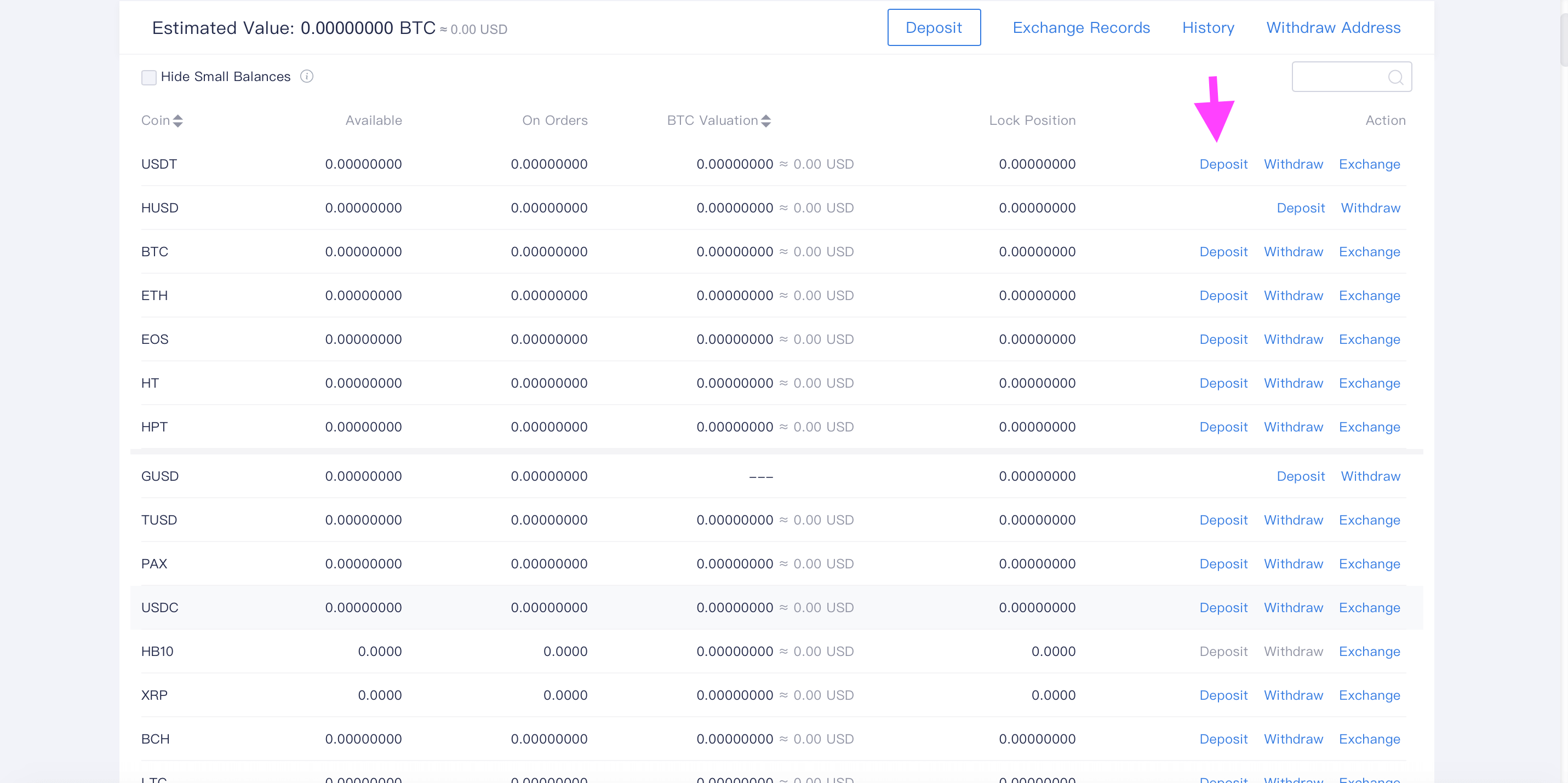Deposit ETH from its row
The image size is (1568, 783).
(x=1223, y=296)
